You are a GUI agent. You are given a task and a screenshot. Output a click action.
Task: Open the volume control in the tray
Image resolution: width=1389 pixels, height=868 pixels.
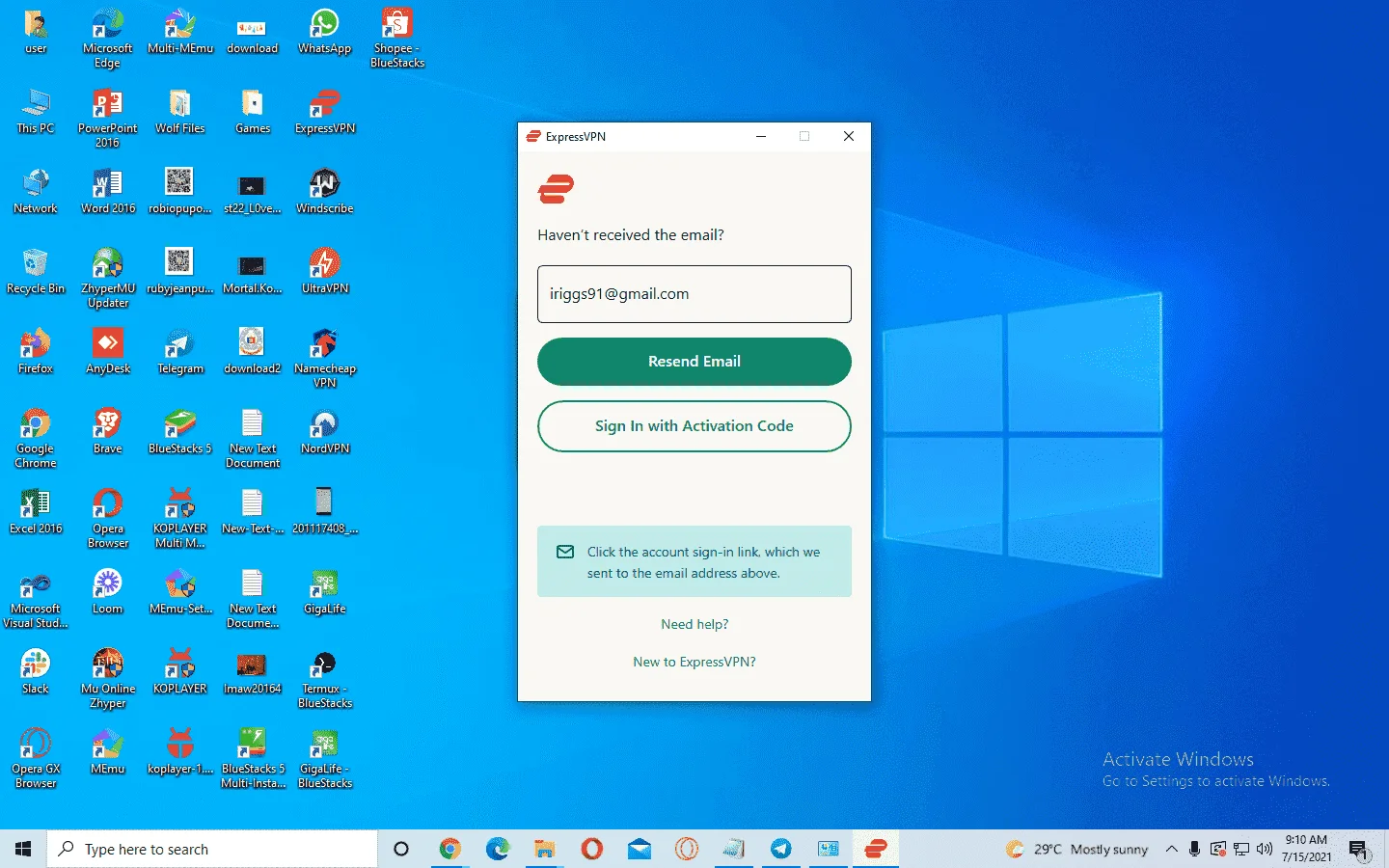coord(1265,849)
